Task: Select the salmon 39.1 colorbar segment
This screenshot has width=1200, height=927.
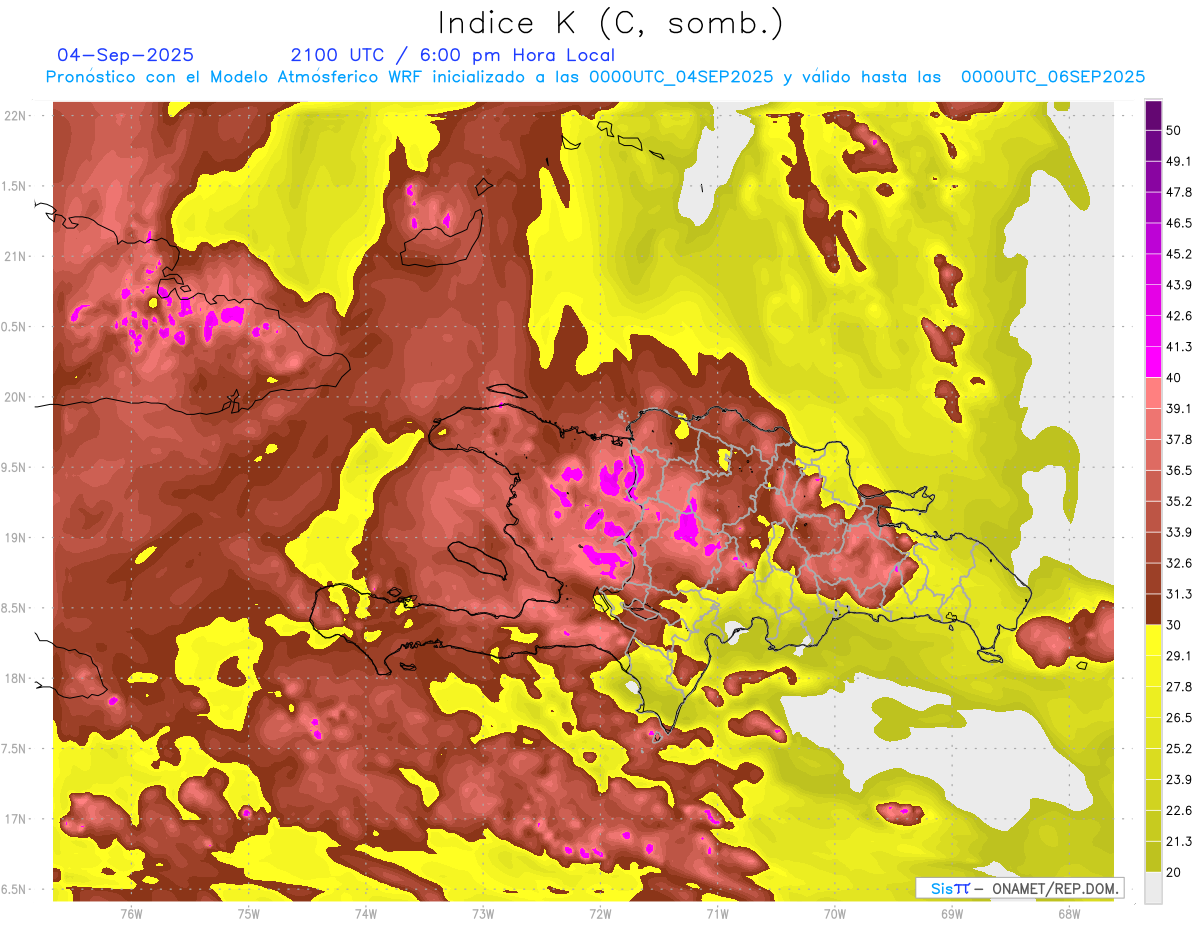Action: click(1153, 393)
